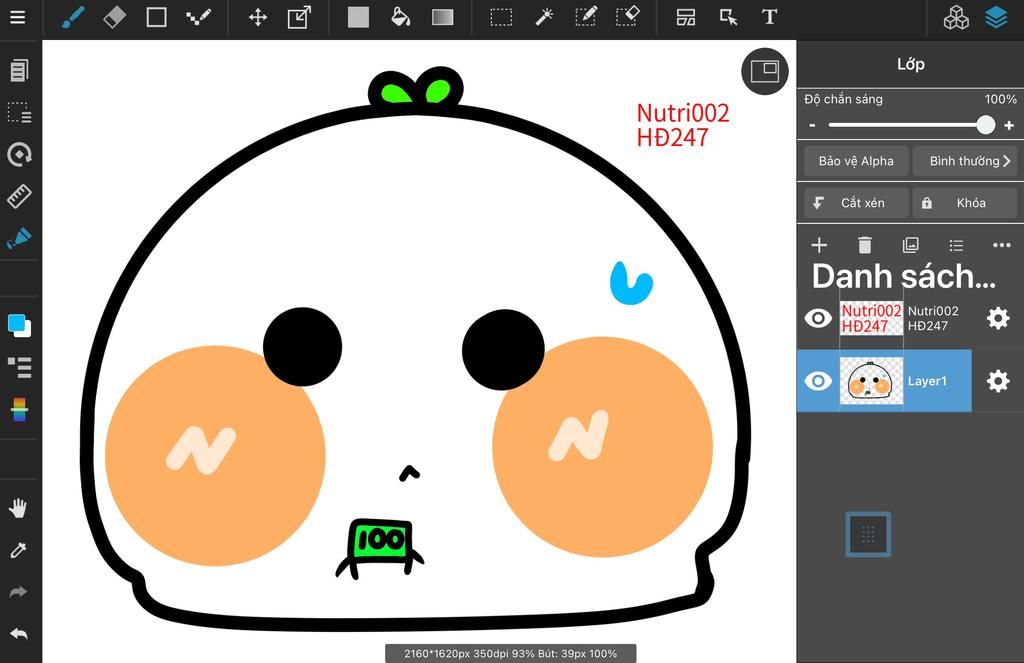The image size is (1024, 663).
Task: Open the layer more options ellipsis
Action: coord(1002,245)
